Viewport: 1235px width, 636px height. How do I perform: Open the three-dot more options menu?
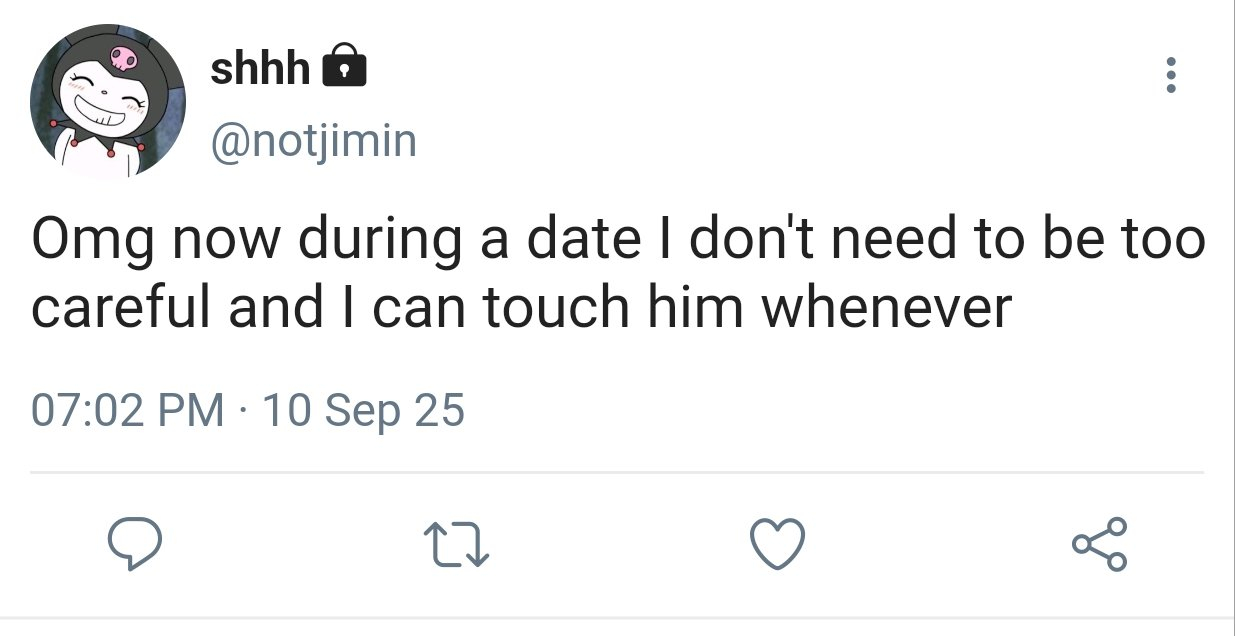pos(1171,76)
